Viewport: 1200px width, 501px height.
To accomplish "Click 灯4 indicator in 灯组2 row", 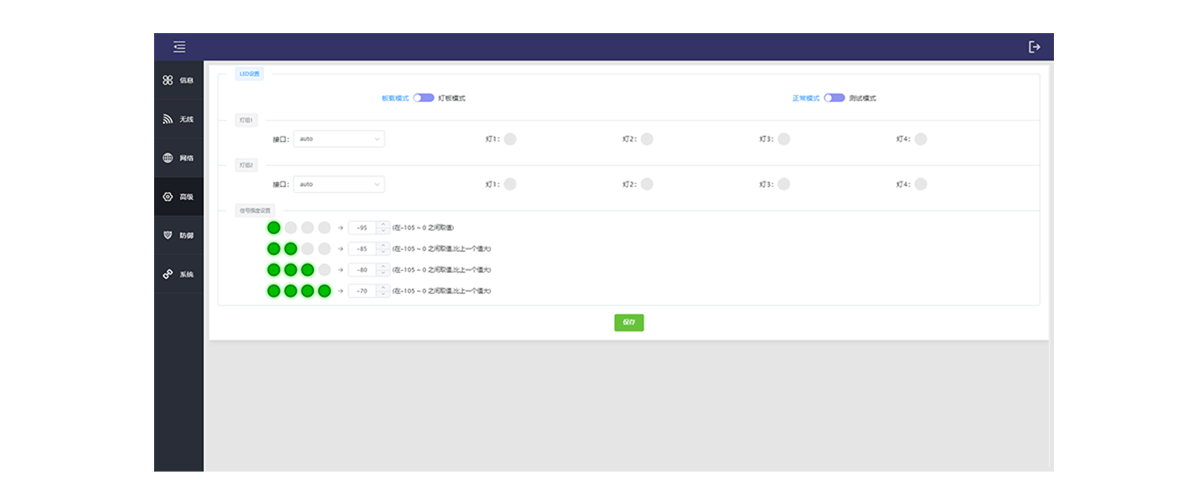I will pyautogui.click(x=920, y=184).
